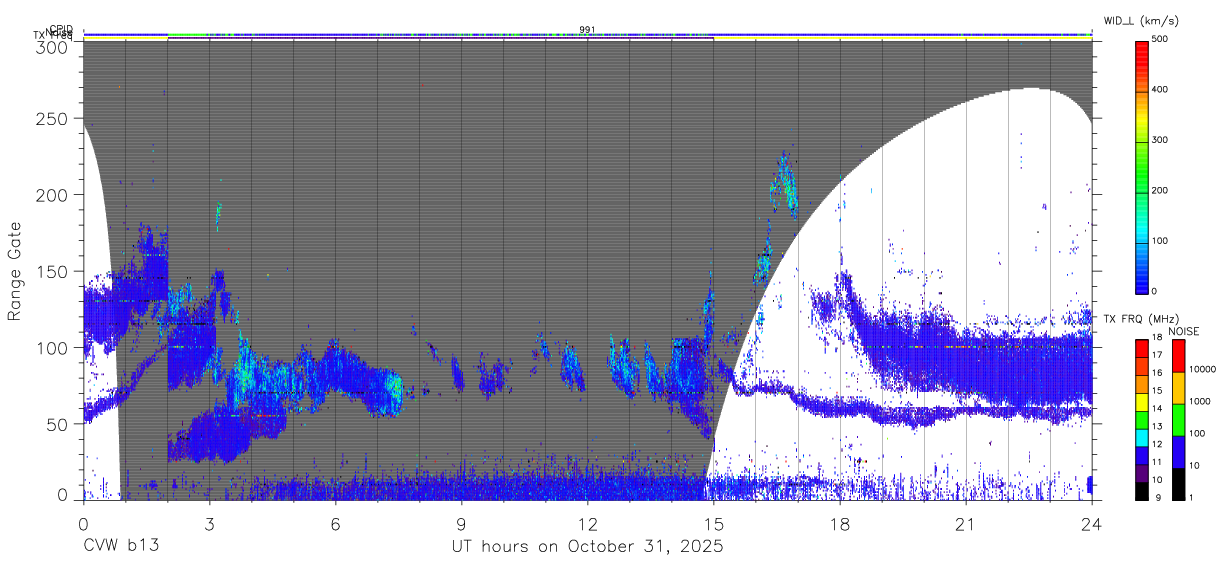Click the 24 tick on UT hours axis
The image size is (1228, 567).
tap(1092, 523)
